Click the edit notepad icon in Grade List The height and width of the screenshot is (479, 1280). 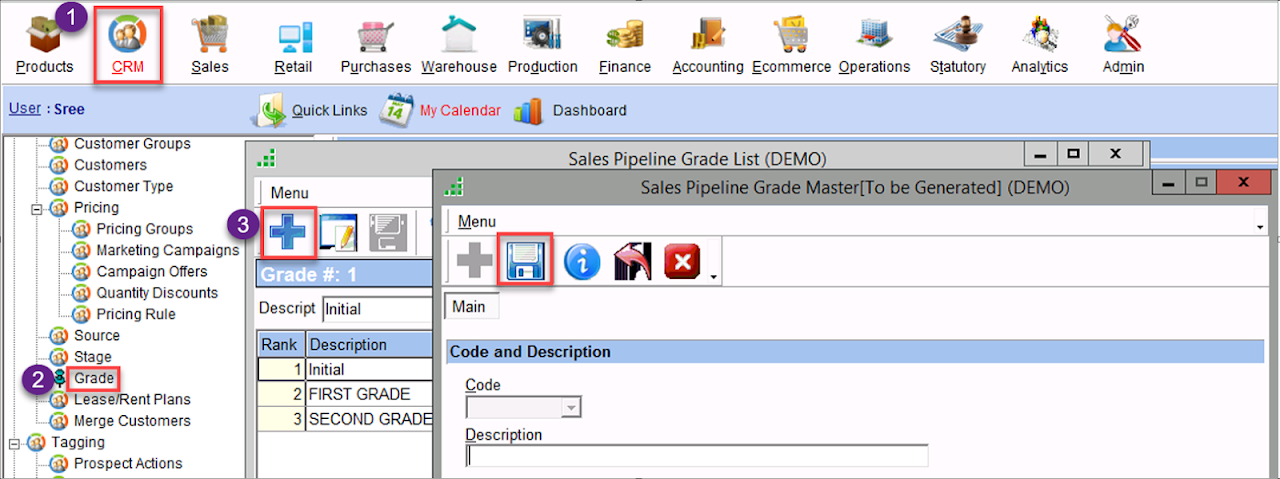pyautogui.click(x=338, y=232)
